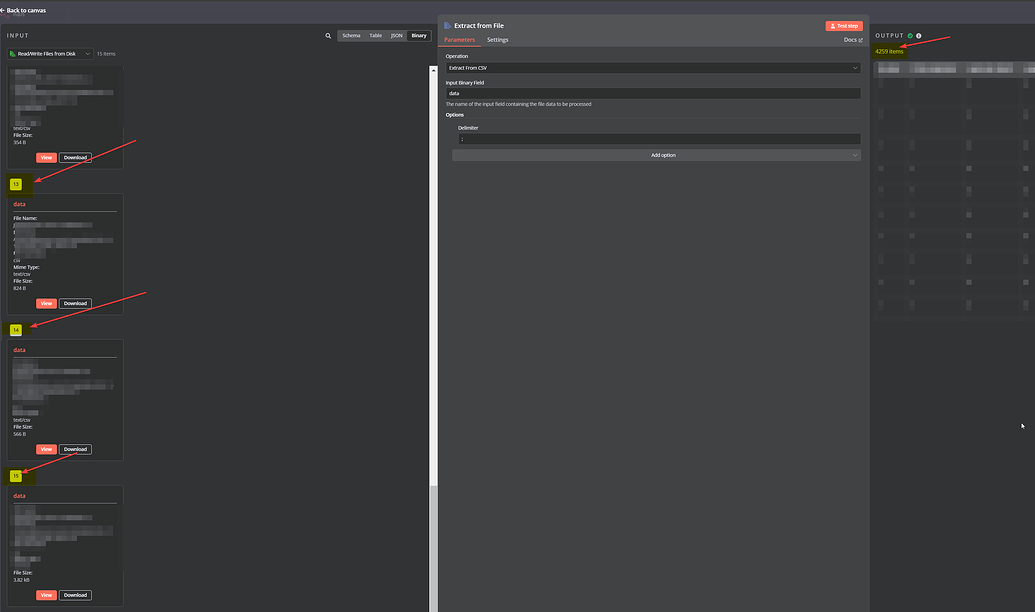The width and height of the screenshot is (1035, 612).
Task: Click the output info icon
Action: (919, 36)
